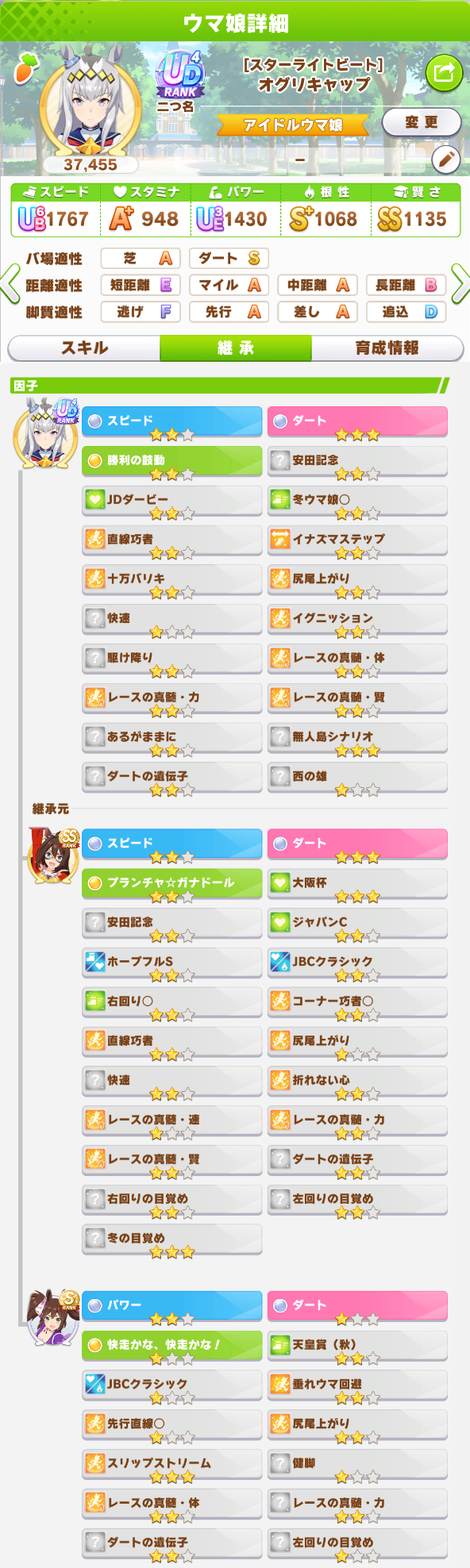Select the 継承 tab
Image resolution: width=470 pixels, height=1568 pixels.
(236, 348)
